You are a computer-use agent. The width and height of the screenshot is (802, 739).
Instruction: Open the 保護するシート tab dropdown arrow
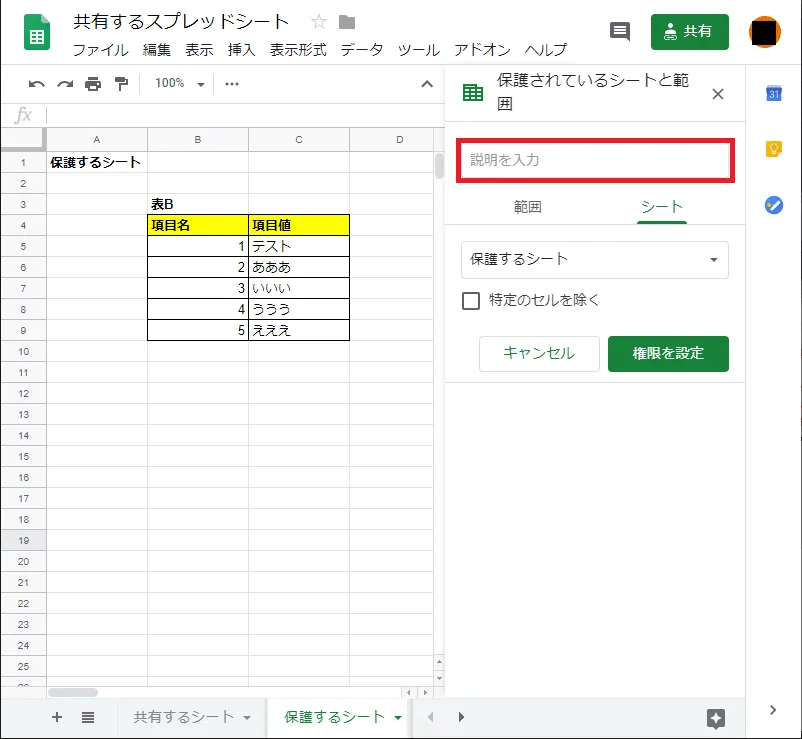[x=398, y=718]
